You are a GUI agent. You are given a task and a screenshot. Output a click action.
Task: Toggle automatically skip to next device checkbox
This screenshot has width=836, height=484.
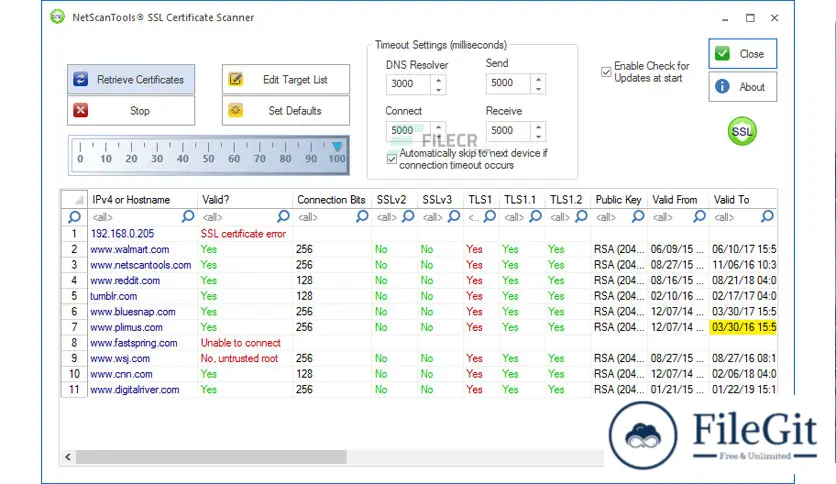[392, 159]
